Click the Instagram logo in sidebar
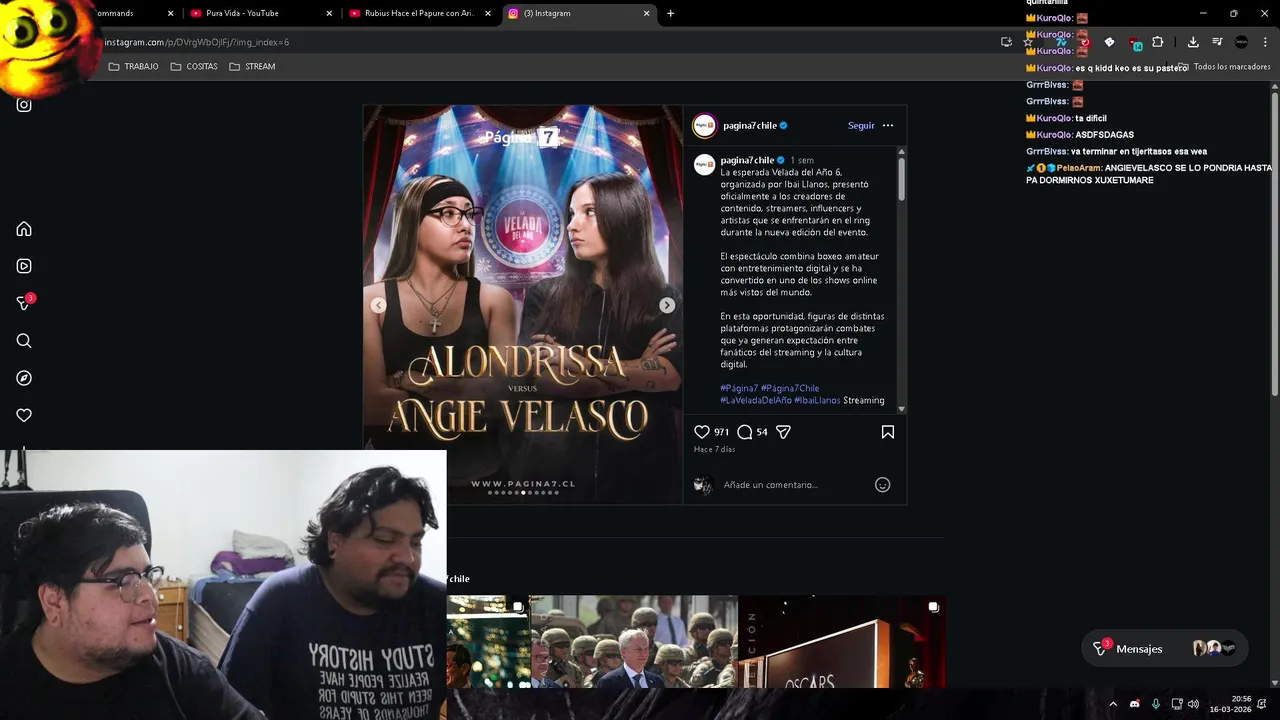 point(24,104)
